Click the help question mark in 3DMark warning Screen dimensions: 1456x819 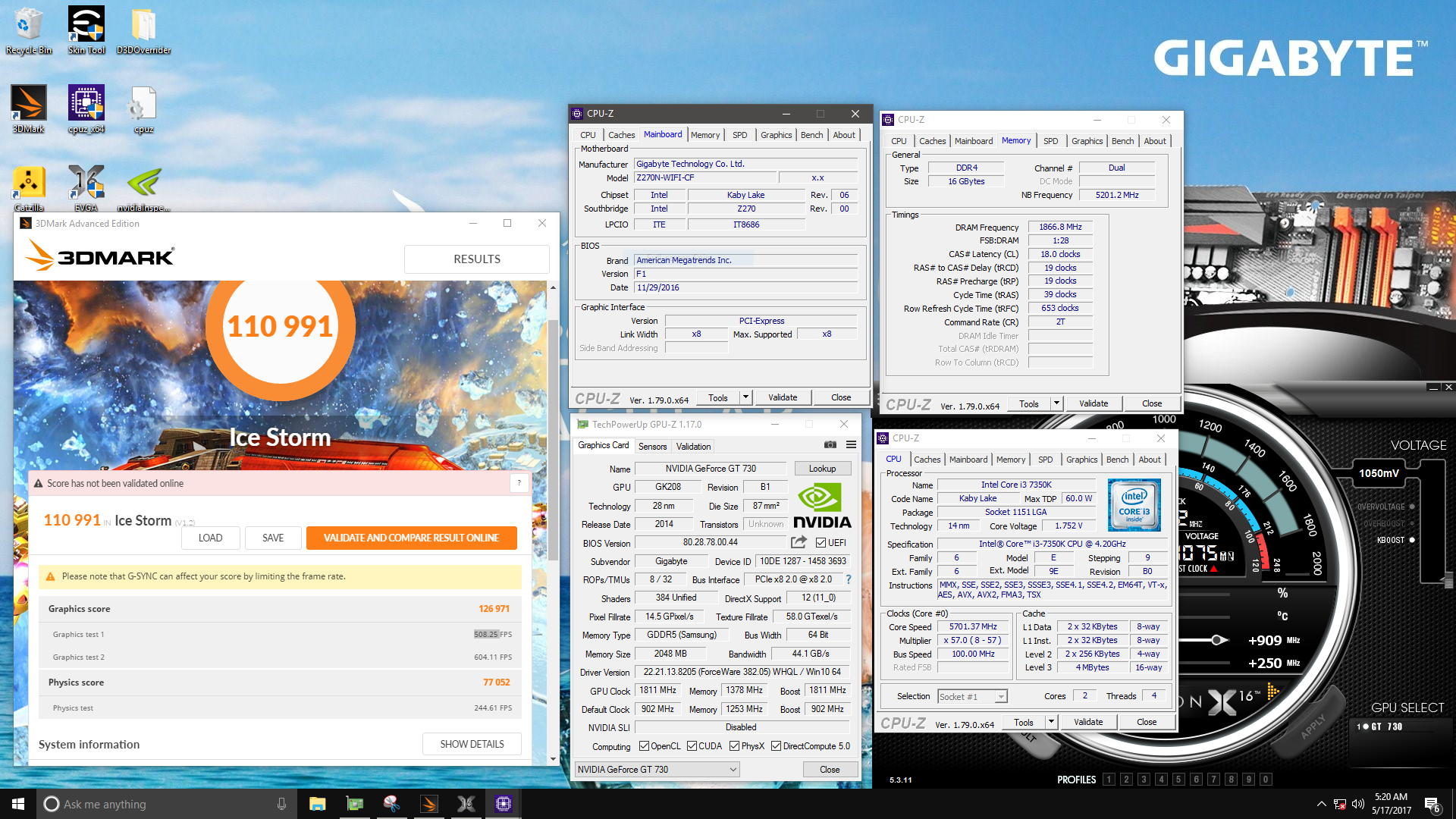pyautogui.click(x=519, y=483)
